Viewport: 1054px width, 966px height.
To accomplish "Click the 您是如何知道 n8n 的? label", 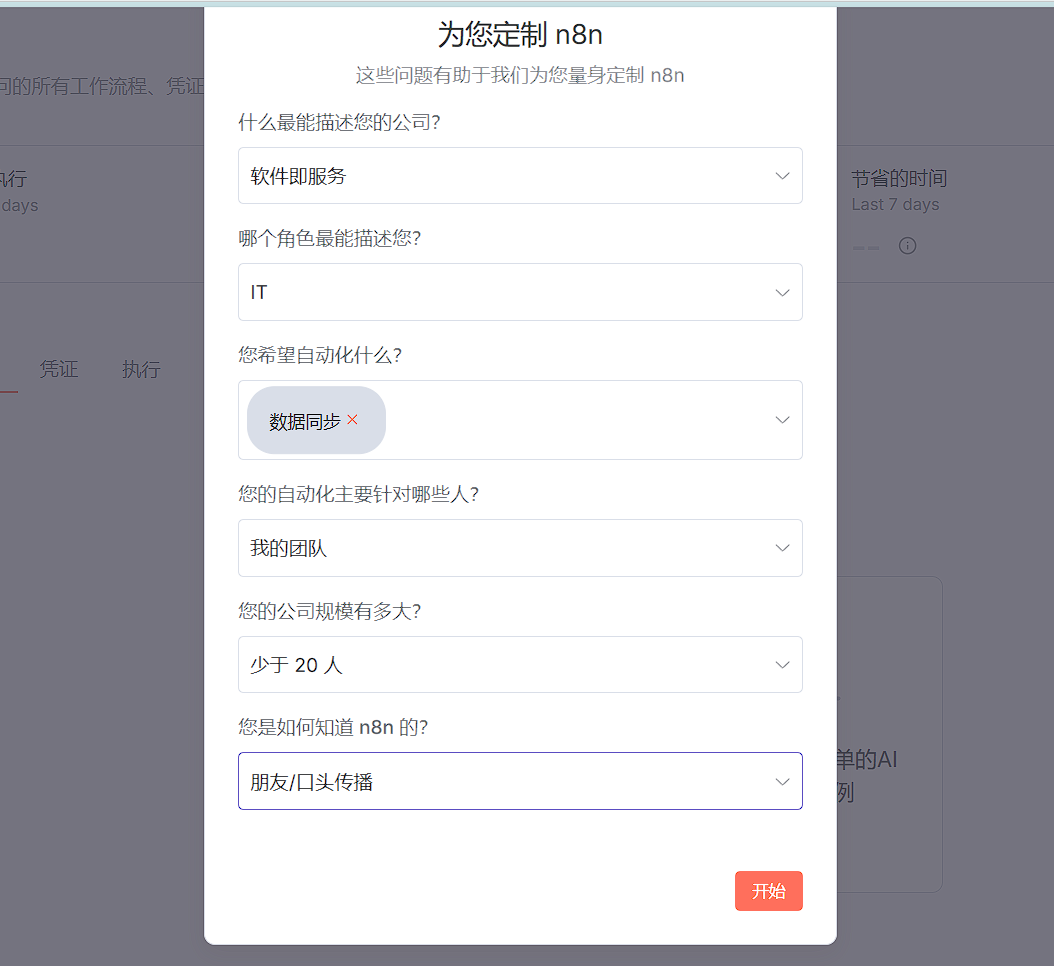I will coord(333,727).
